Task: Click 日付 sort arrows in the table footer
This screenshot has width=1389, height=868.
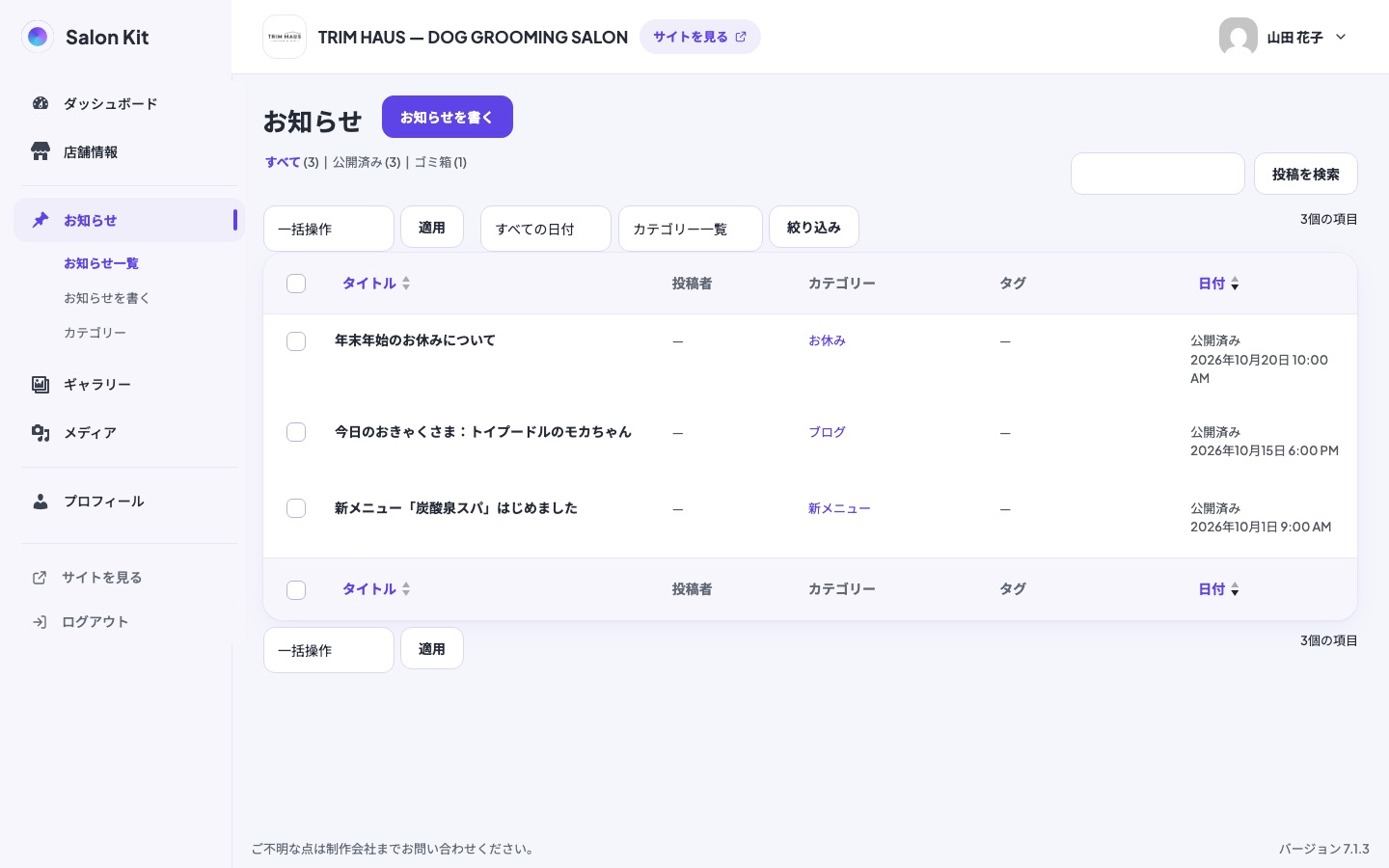Action: (1235, 589)
